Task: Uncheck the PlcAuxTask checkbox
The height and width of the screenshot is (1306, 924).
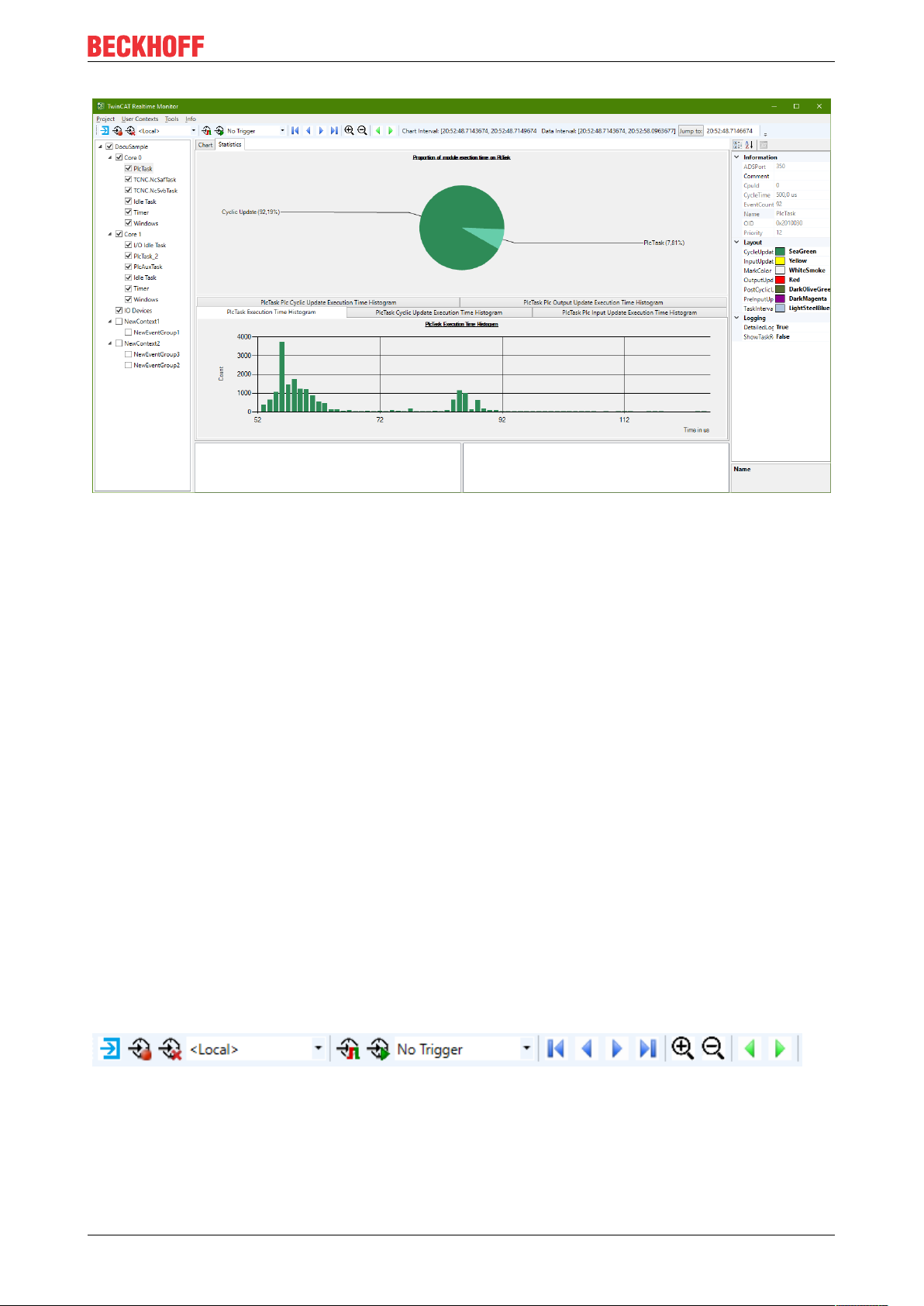Action: coord(128,267)
